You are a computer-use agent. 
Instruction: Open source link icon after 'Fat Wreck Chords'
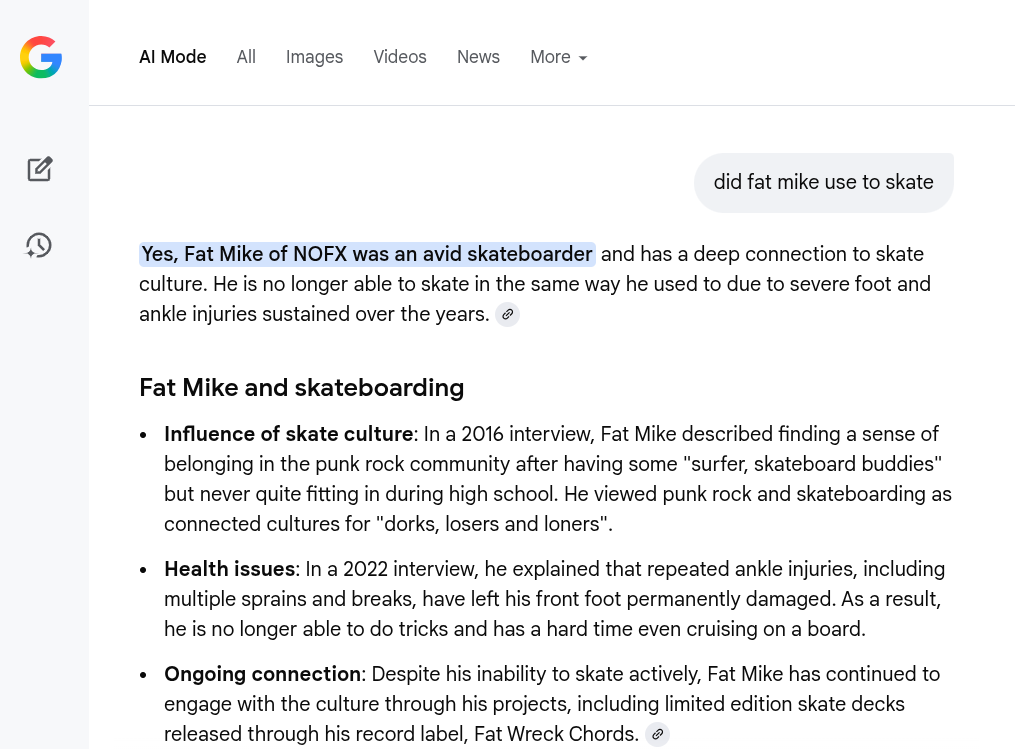point(658,734)
